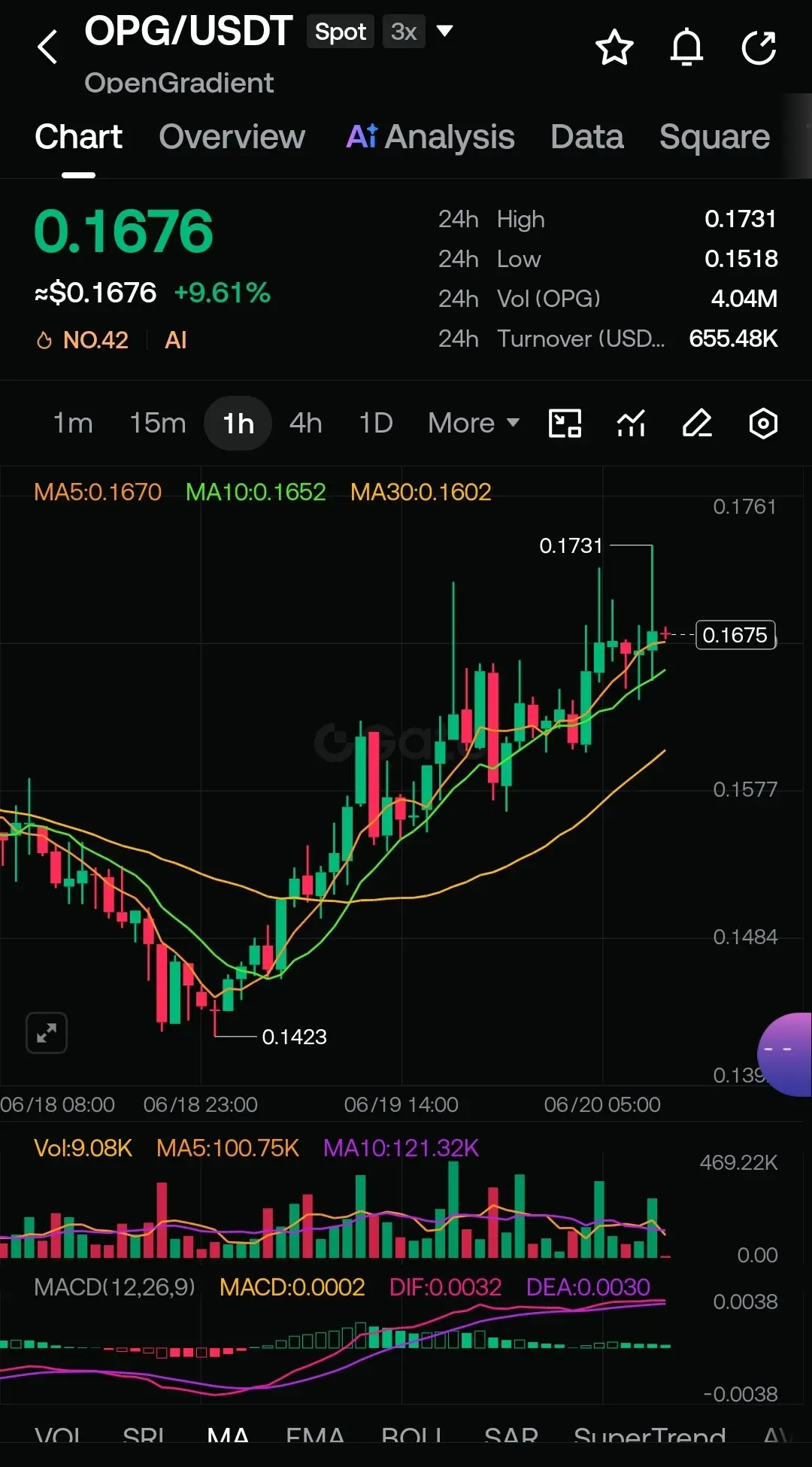Tap the fullscreen expand chart icon

[47, 1033]
